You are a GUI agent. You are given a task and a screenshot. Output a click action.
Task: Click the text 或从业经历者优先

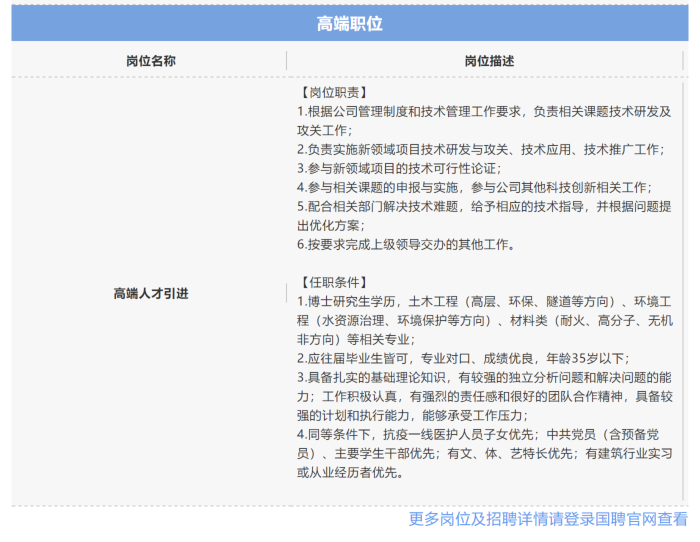pyautogui.click(x=350, y=472)
